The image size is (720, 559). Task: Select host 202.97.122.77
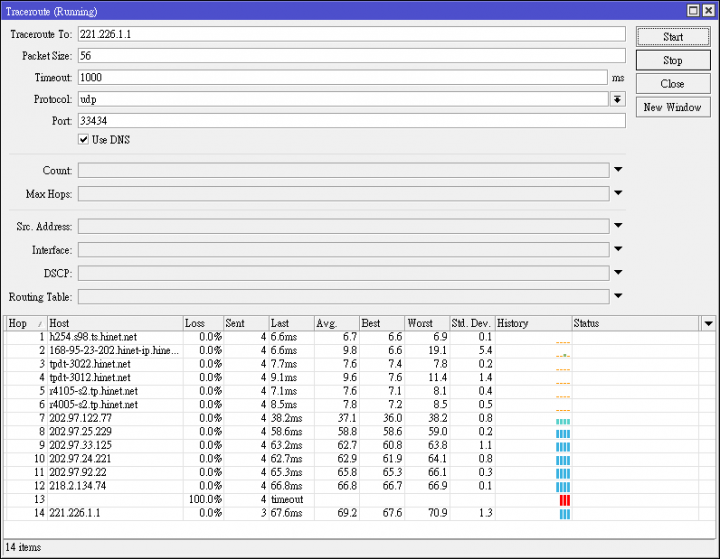(80, 418)
